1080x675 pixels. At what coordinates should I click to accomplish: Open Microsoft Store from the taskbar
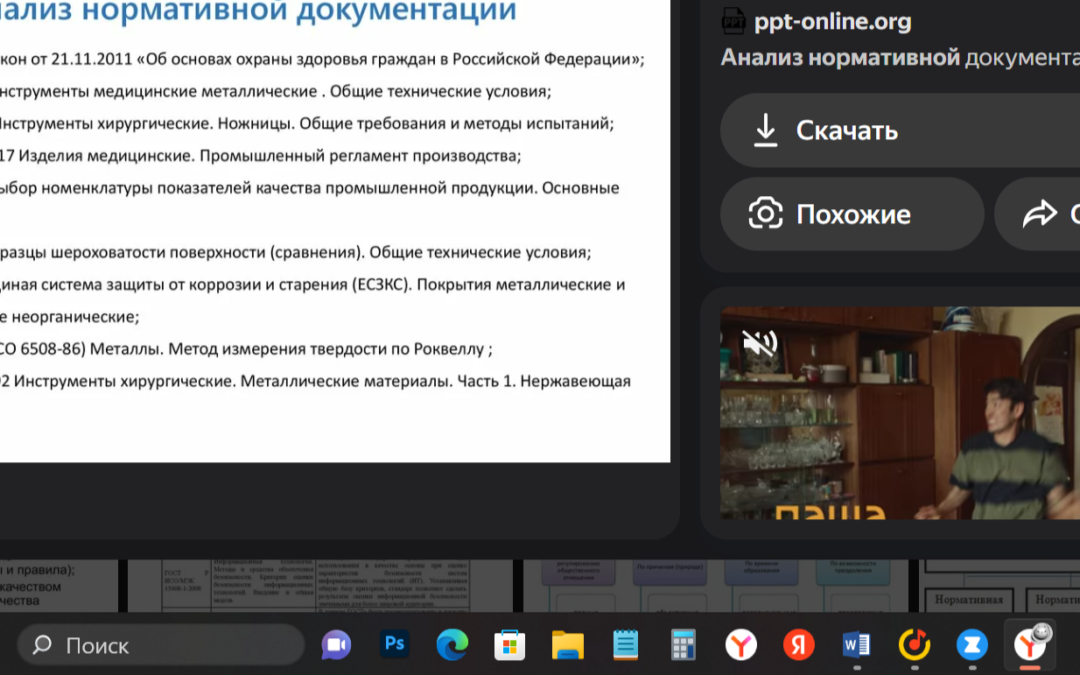click(x=510, y=645)
